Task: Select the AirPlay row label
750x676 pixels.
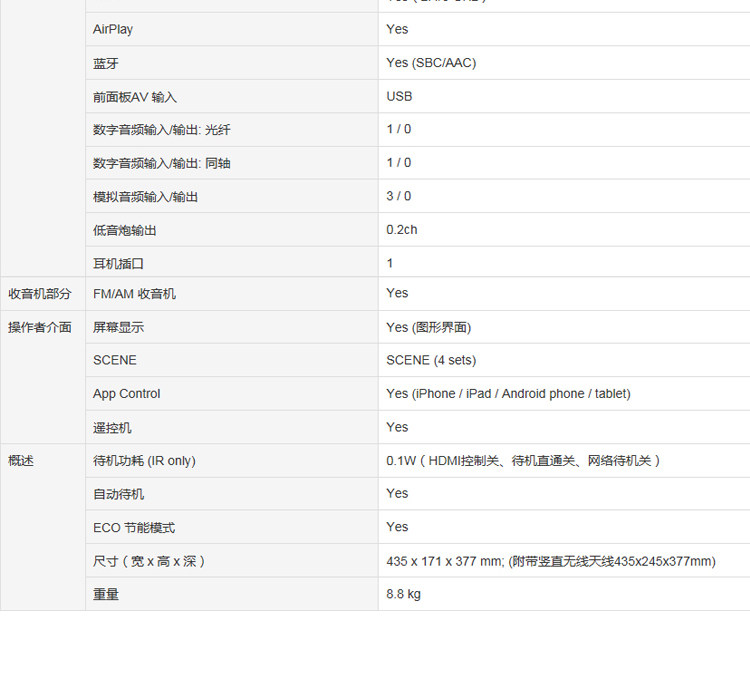Action: 113,29
